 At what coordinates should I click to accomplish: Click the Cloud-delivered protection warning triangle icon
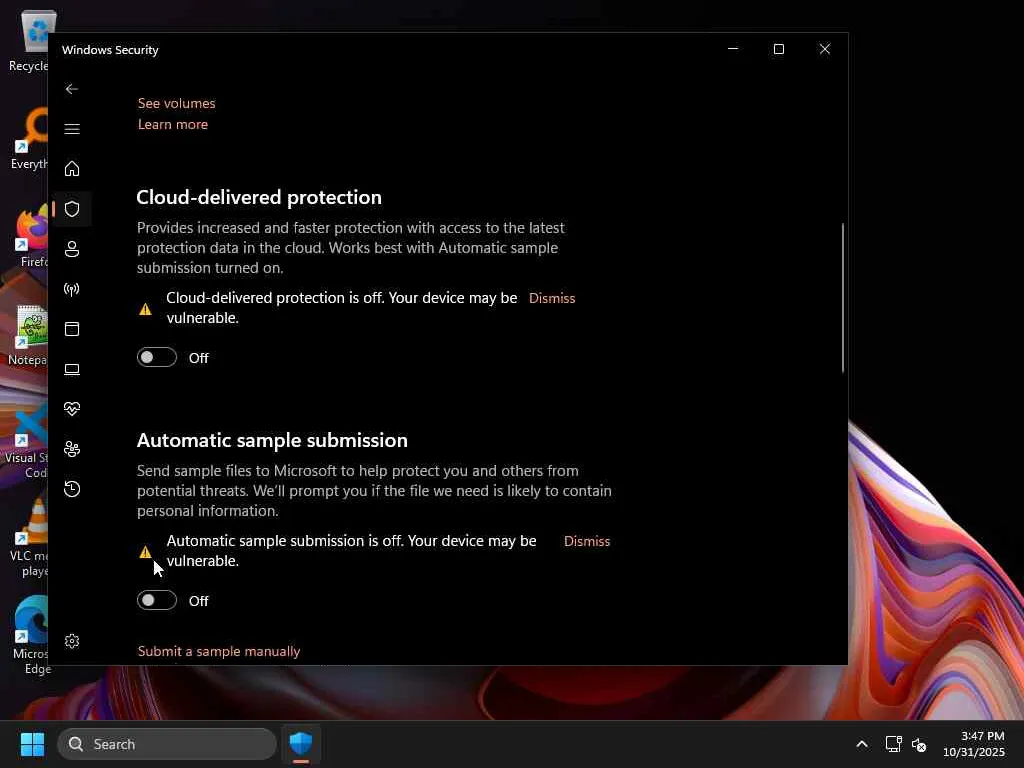[146, 309]
